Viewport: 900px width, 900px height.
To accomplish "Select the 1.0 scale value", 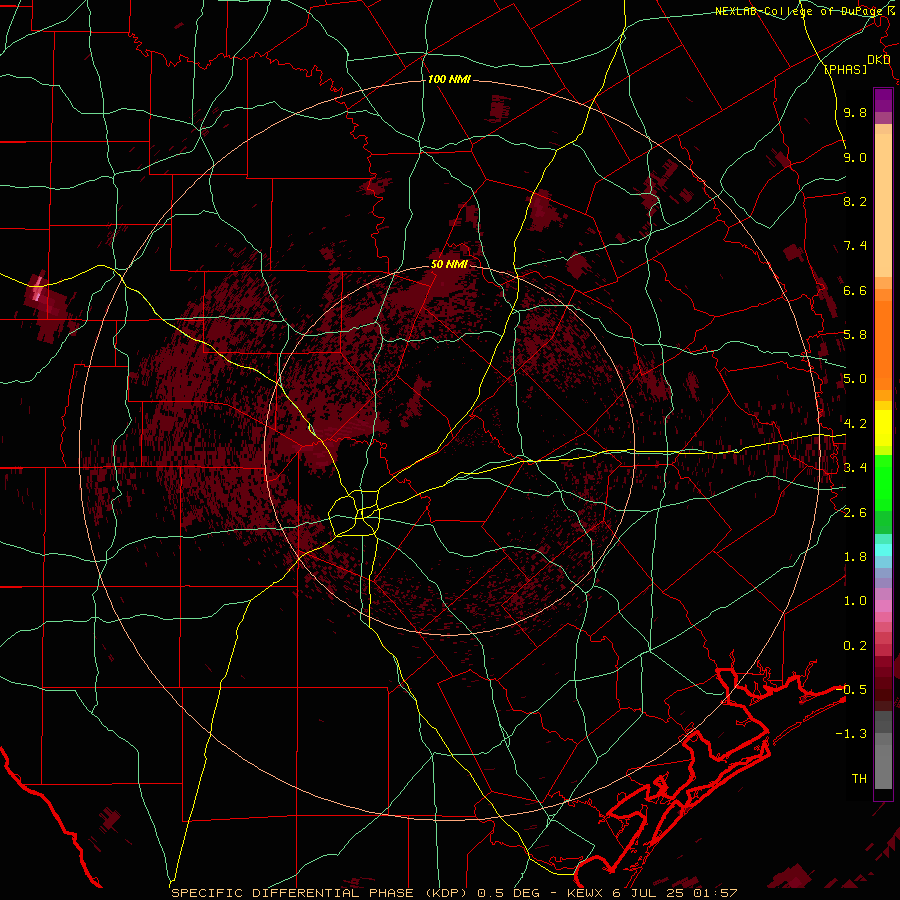I will pyautogui.click(x=855, y=601).
